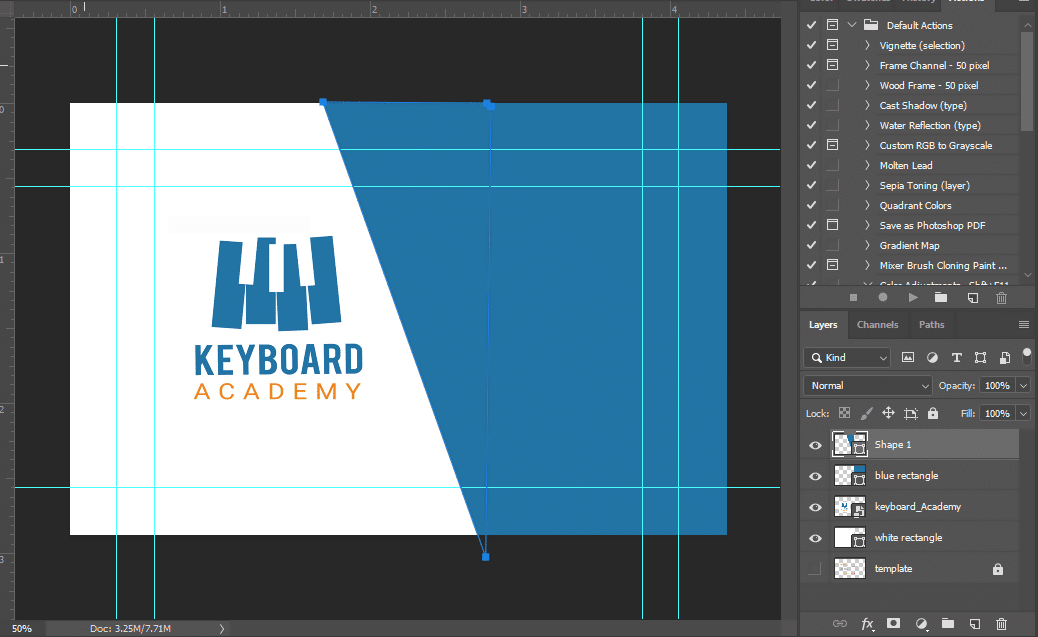Link layers at Layers panel bottom

tap(839, 624)
